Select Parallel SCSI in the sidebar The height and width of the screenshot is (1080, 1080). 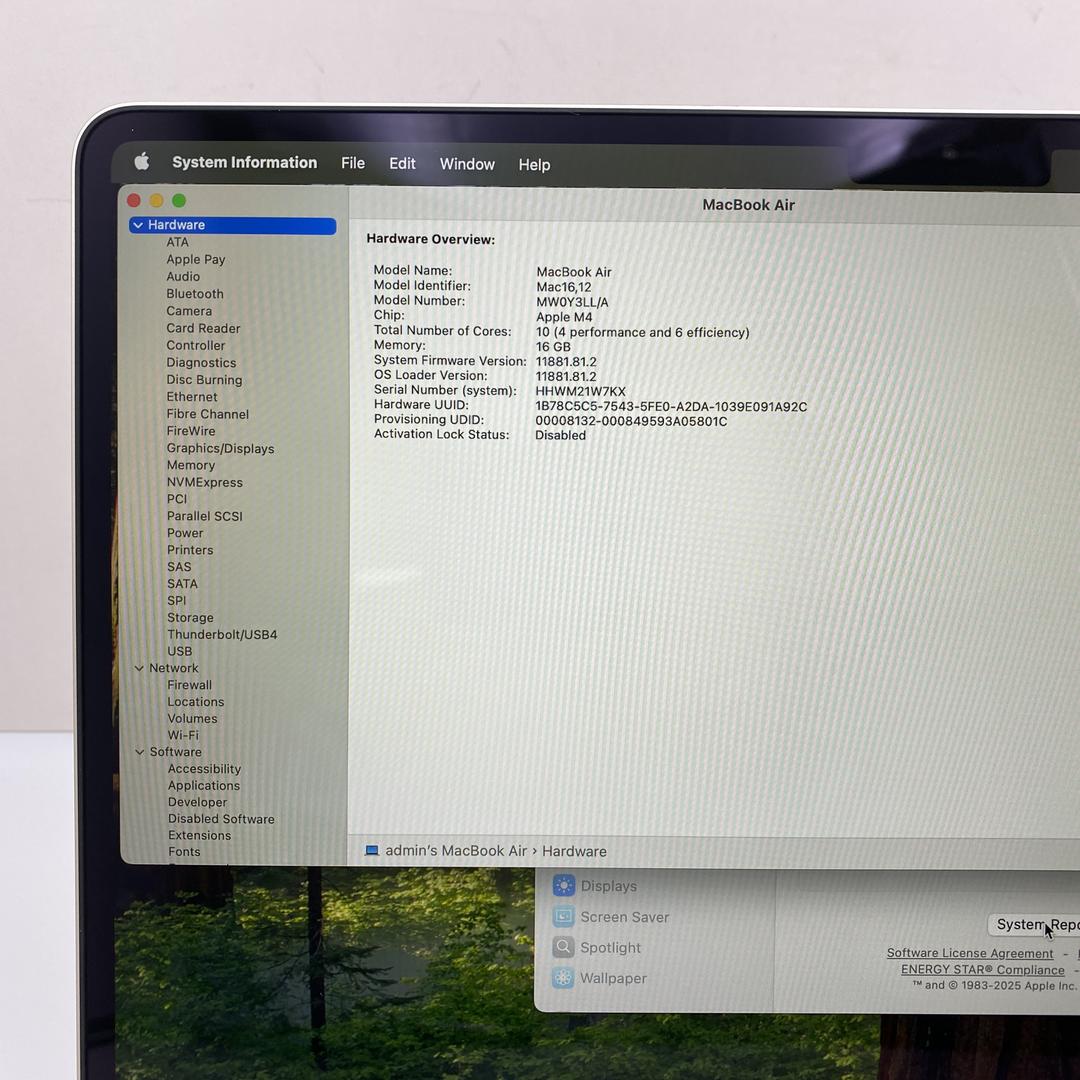(205, 517)
